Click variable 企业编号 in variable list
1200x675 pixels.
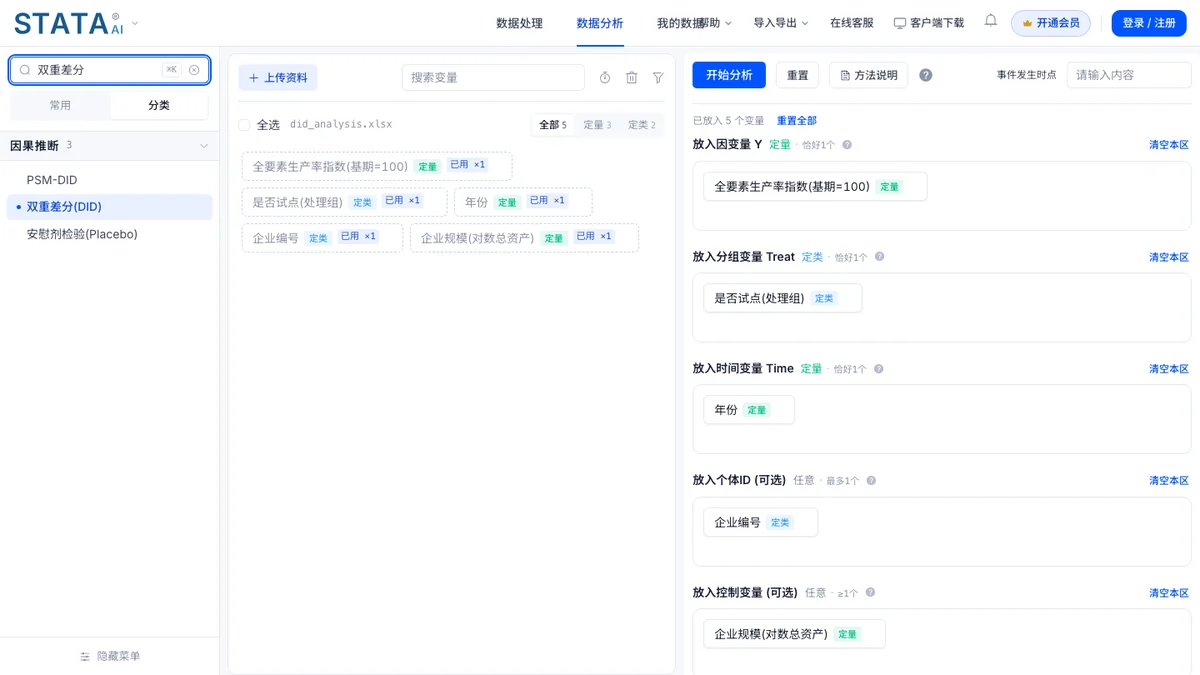tap(322, 238)
